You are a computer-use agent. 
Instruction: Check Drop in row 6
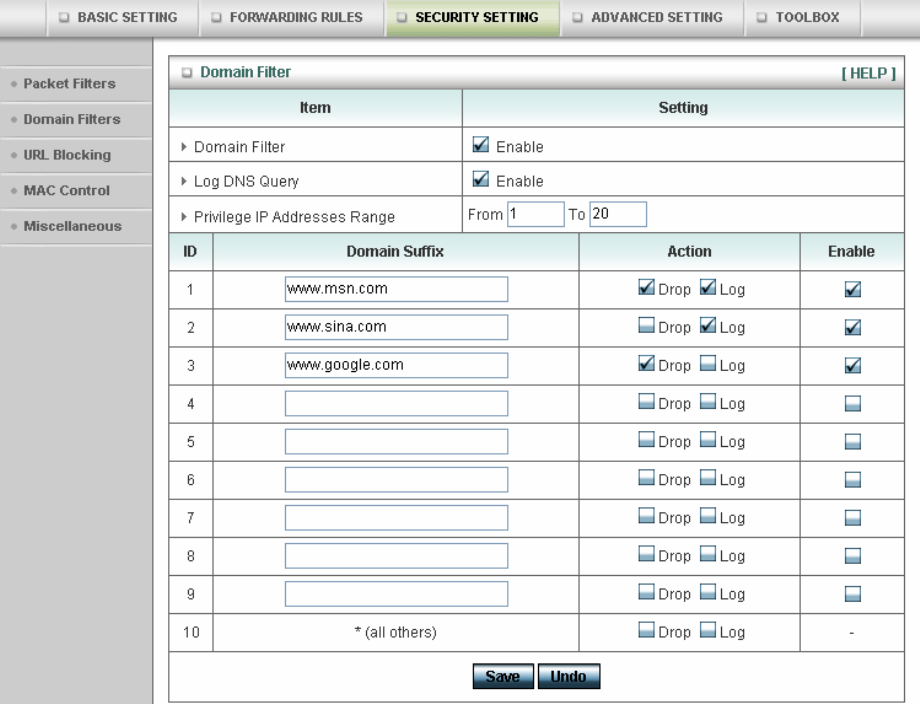point(646,478)
